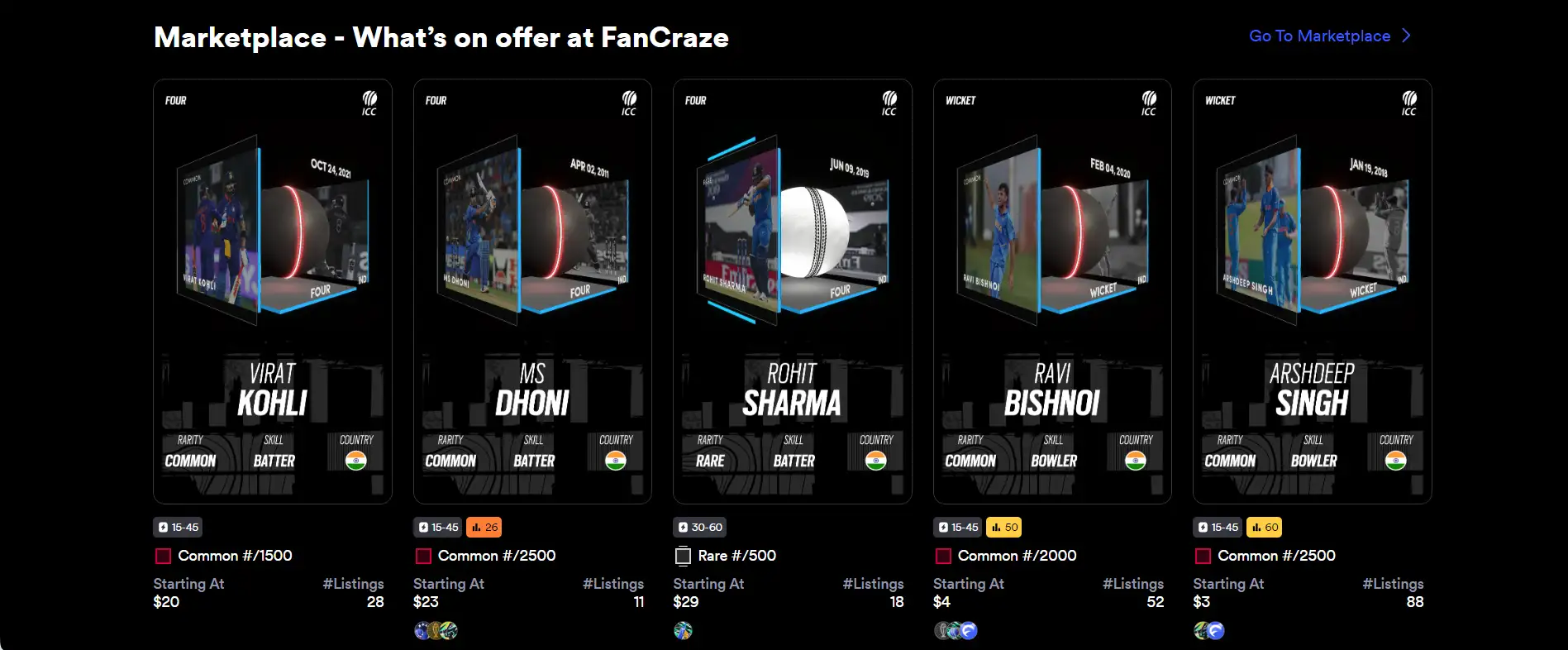1568x650 pixels.
Task: Open the MS Dhoni card thumbnail
Action: pyautogui.click(x=532, y=291)
